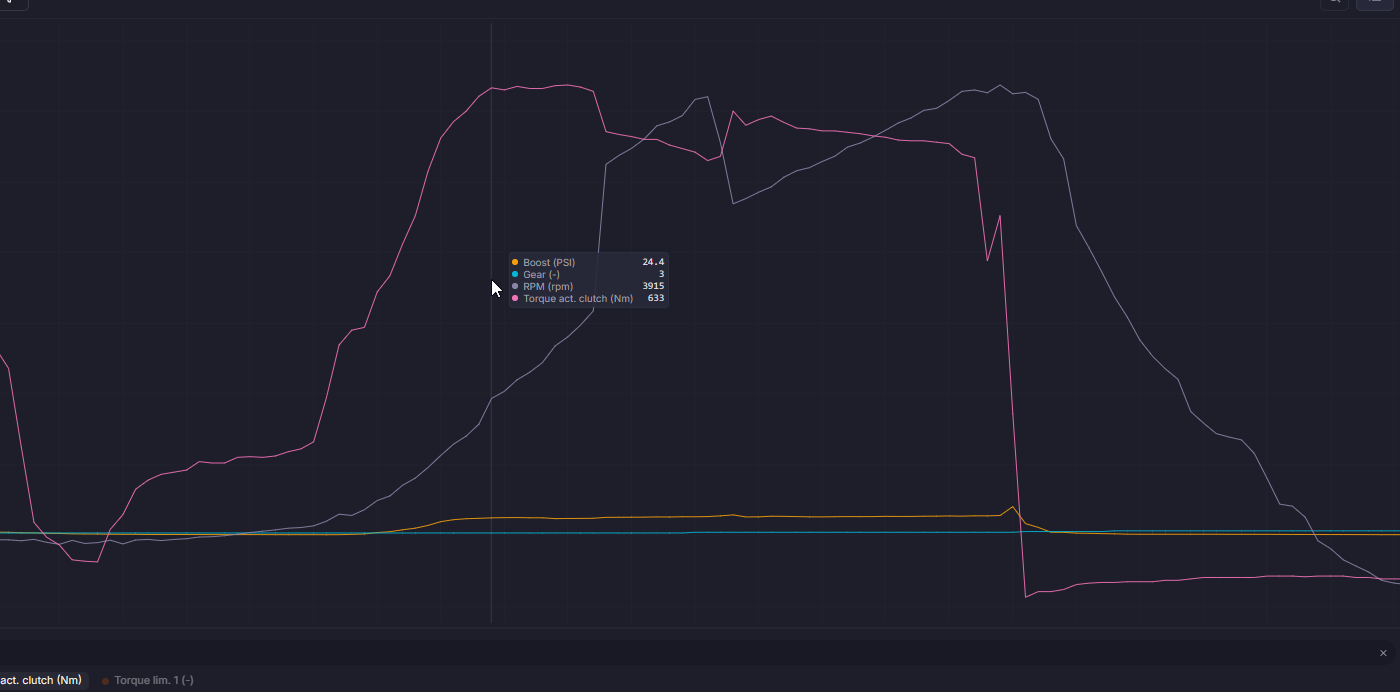1400x692 pixels.
Task: Click the Gear (-) label in tooltip
Action: click(541, 274)
